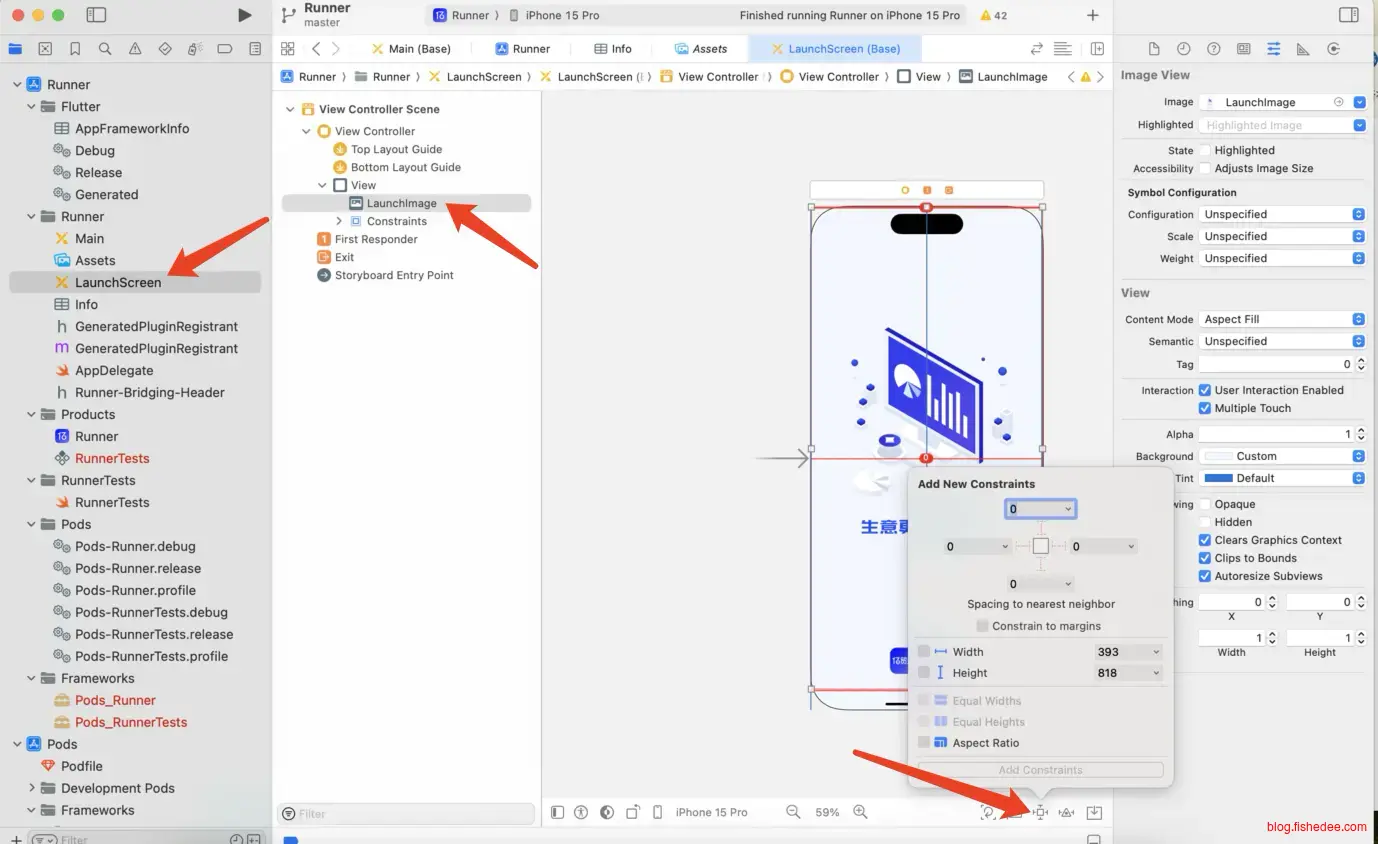Toggle the inspectors panel icon
Image resolution: width=1378 pixels, height=844 pixels.
point(1349,15)
